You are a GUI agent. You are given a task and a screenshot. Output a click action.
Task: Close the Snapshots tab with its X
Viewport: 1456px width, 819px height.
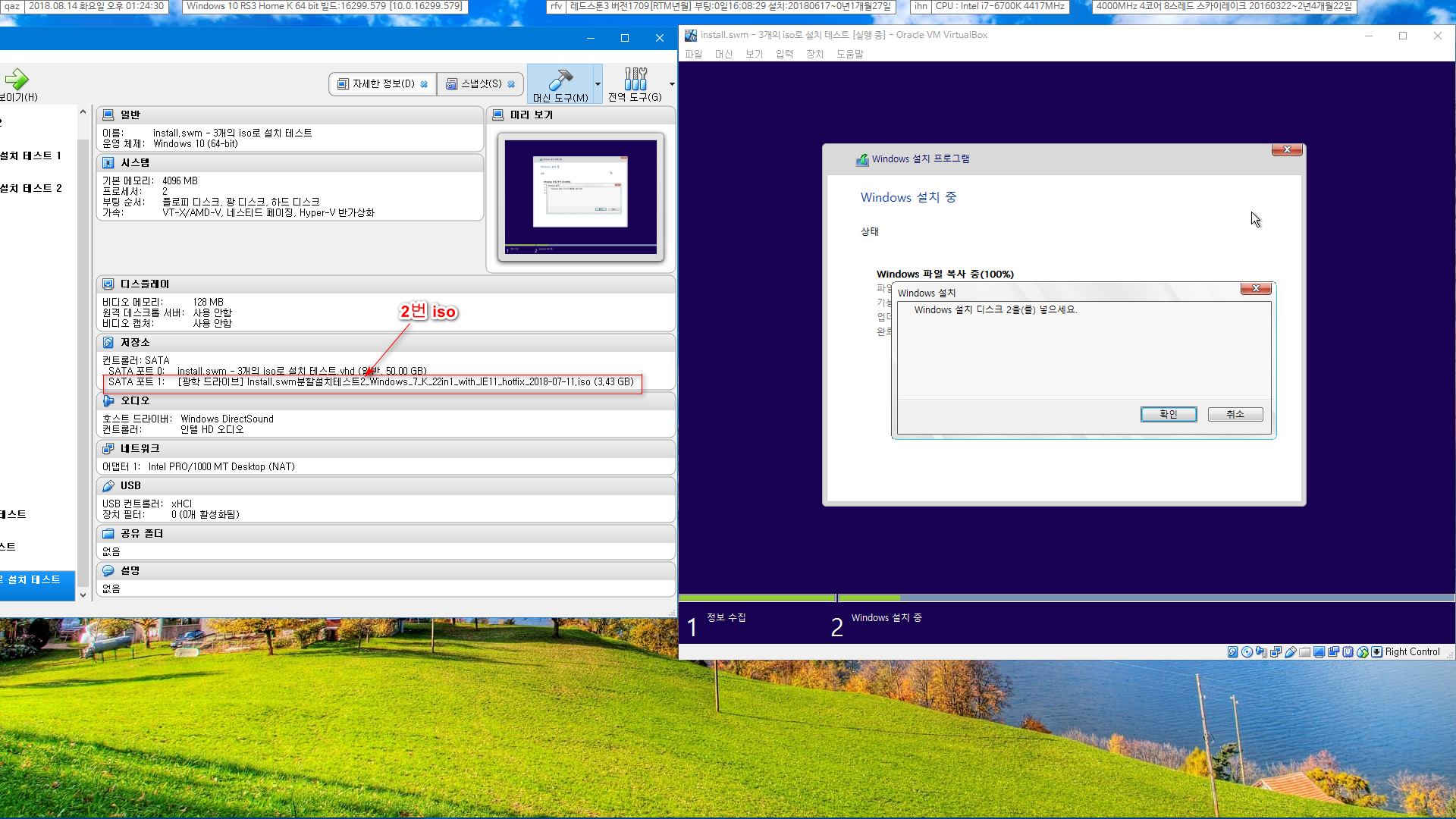pyautogui.click(x=511, y=84)
